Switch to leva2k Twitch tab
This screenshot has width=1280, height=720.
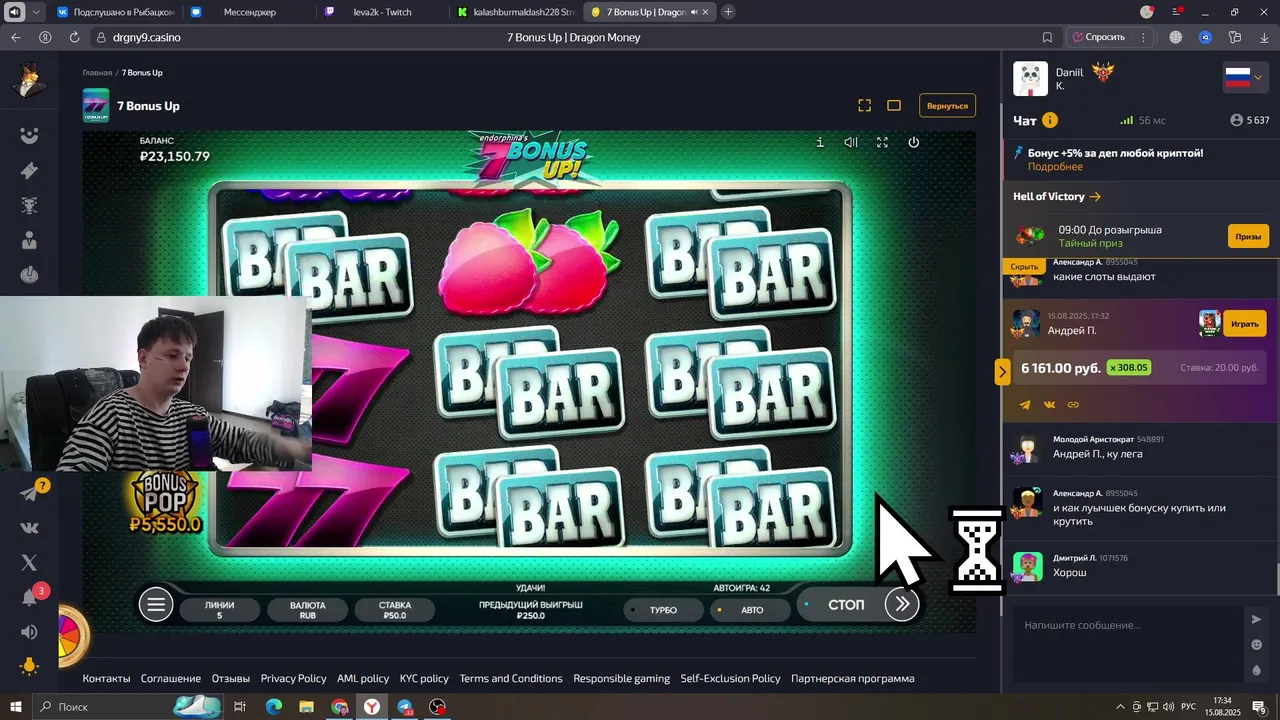[x=382, y=12]
